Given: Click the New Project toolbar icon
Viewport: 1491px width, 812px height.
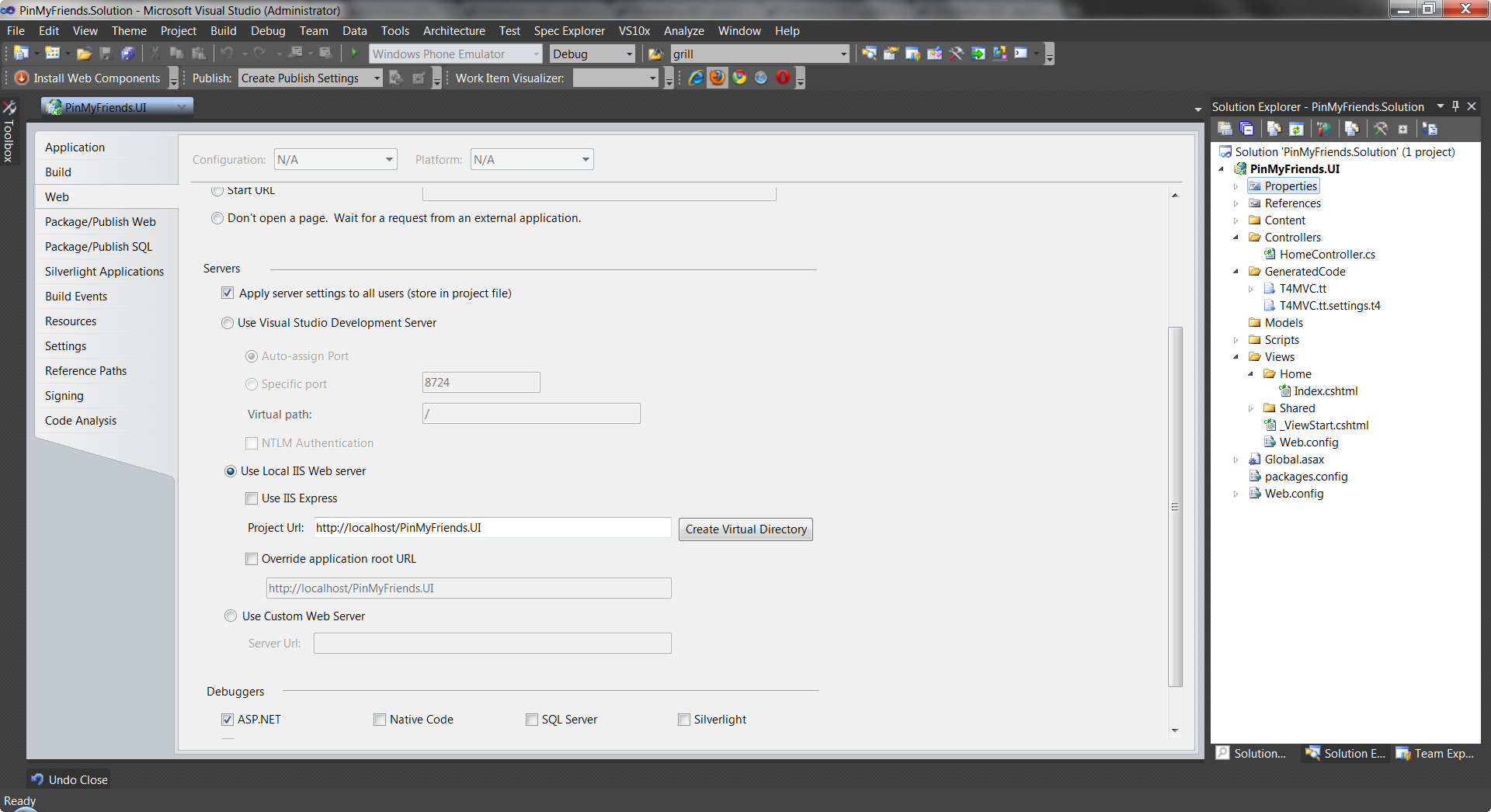Looking at the screenshot, I should (x=21, y=54).
